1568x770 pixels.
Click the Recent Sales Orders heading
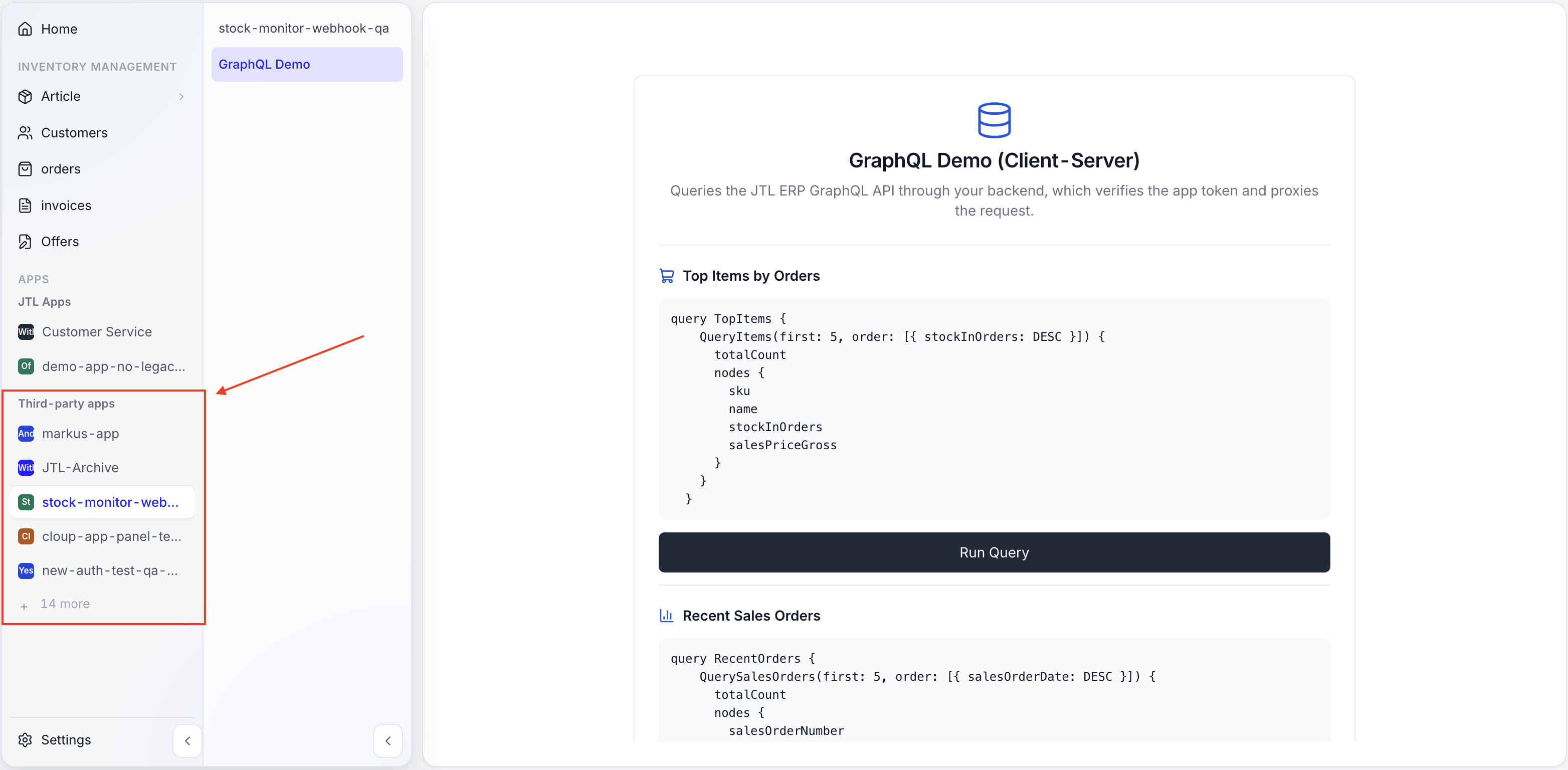click(751, 616)
